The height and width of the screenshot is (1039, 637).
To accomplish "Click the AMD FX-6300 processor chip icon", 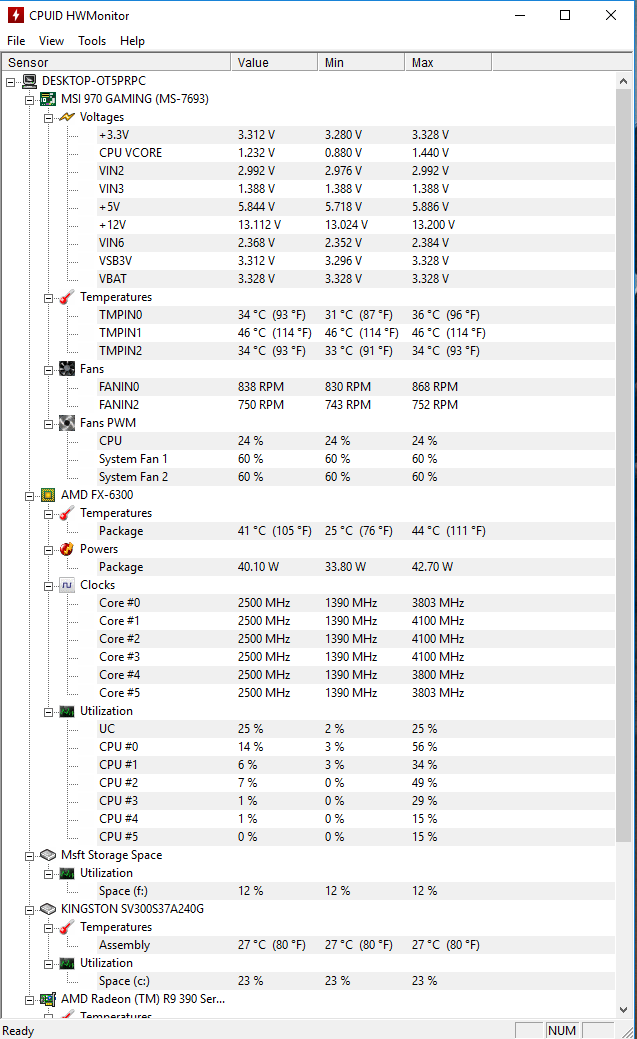I will point(48,495).
